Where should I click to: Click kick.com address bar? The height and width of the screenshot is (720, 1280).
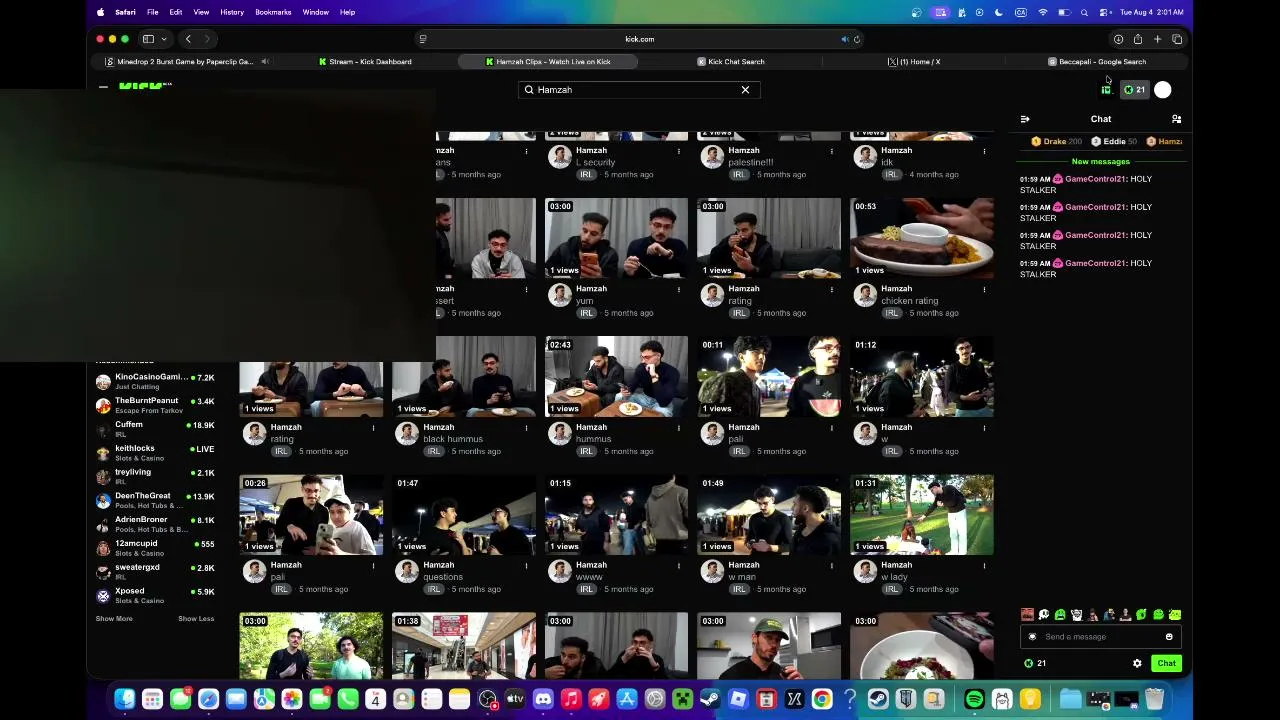(x=640, y=39)
